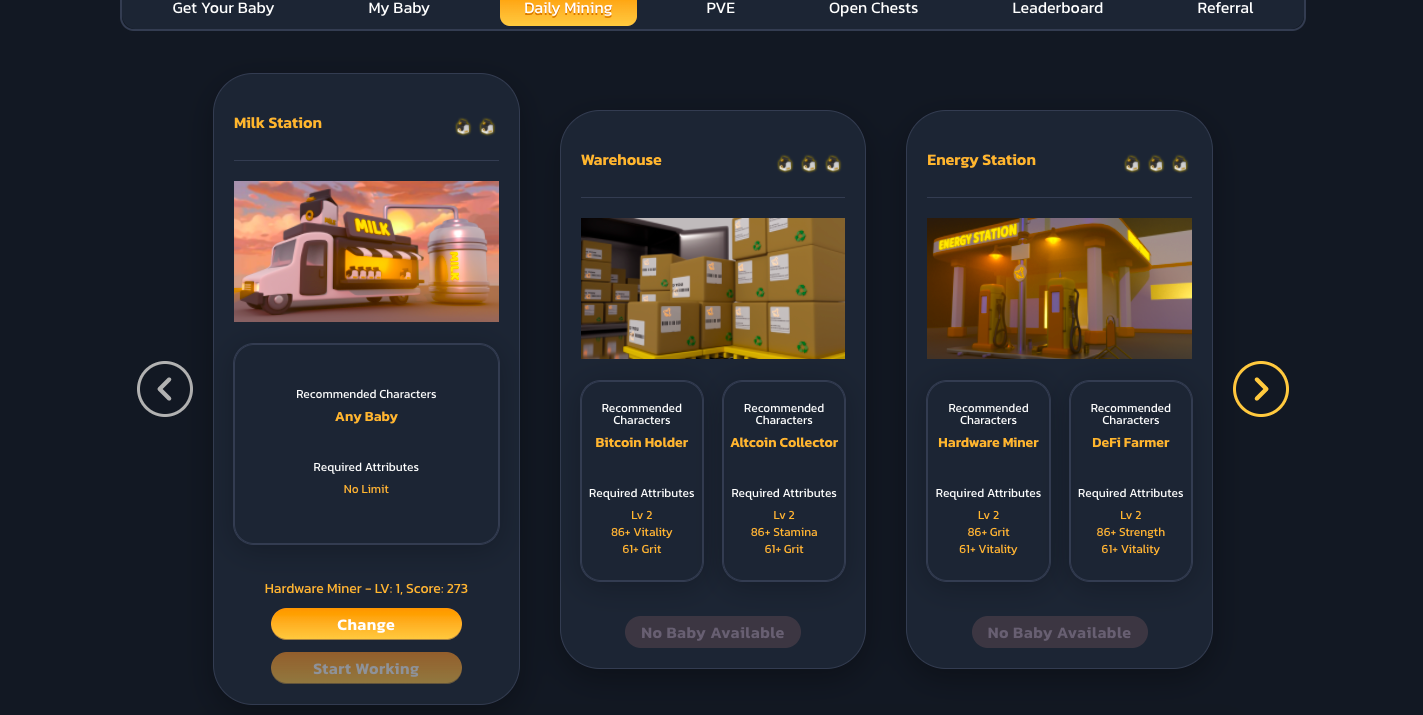
Task: Click the DeFi Farmer character label
Action: [x=1130, y=442]
